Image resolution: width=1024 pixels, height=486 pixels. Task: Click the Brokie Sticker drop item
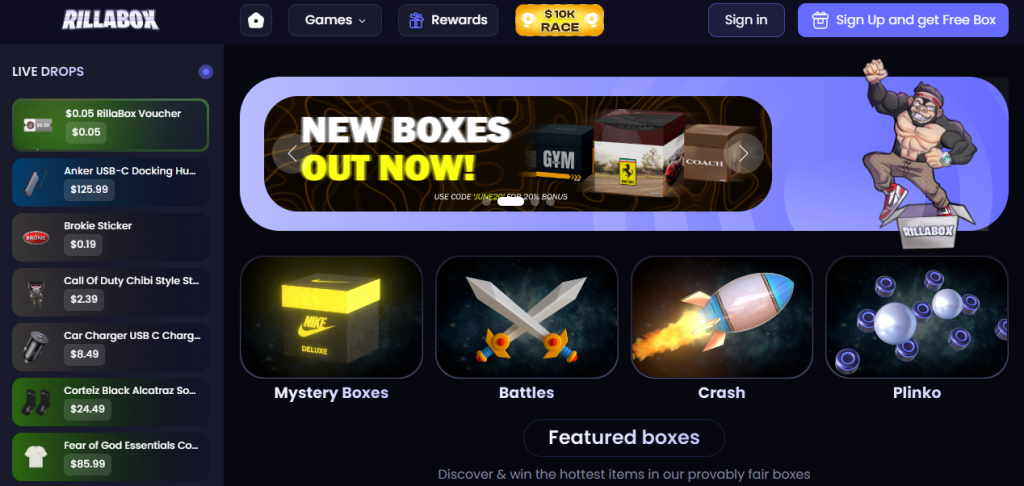(110, 237)
